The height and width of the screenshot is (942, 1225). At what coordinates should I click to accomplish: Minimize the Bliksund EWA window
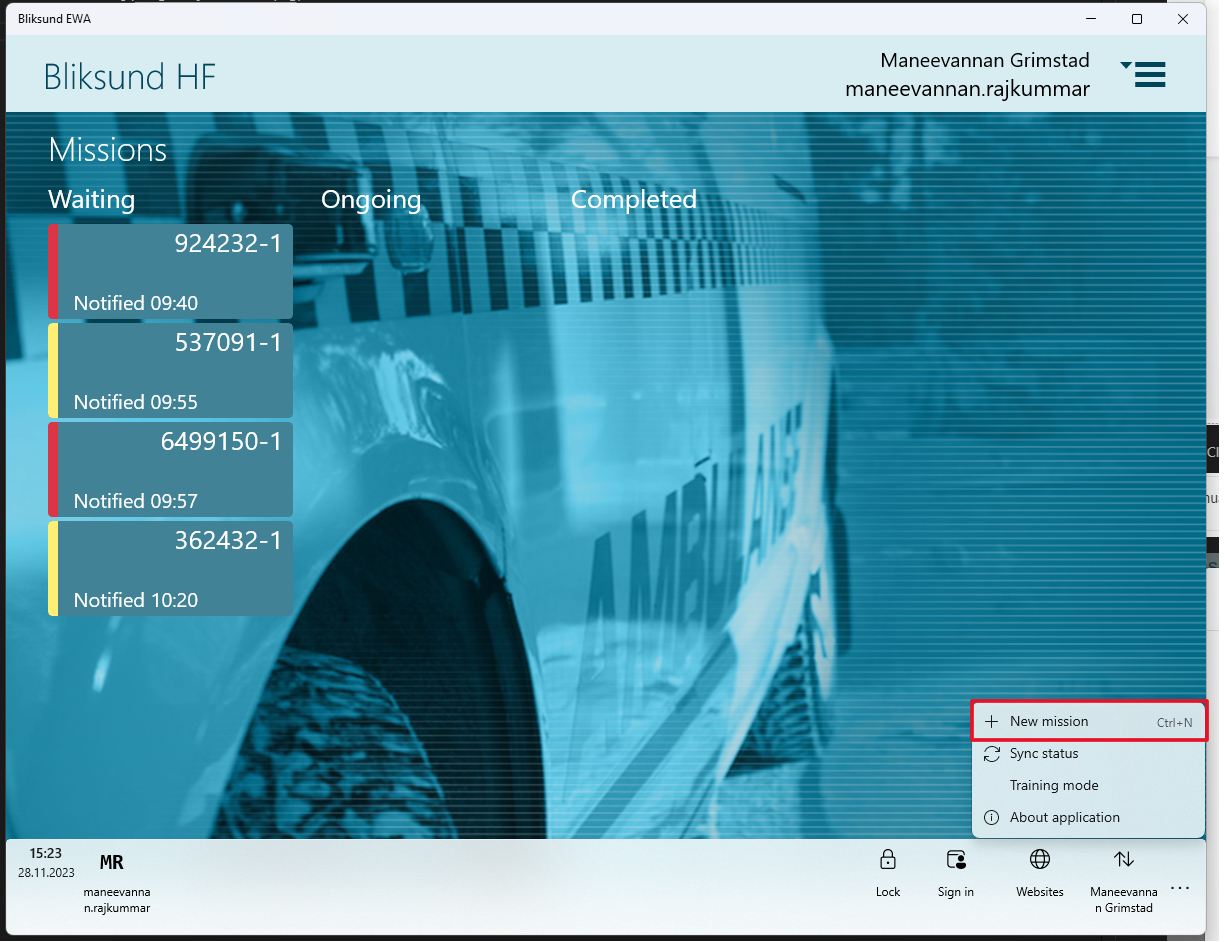pos(1091,19)
